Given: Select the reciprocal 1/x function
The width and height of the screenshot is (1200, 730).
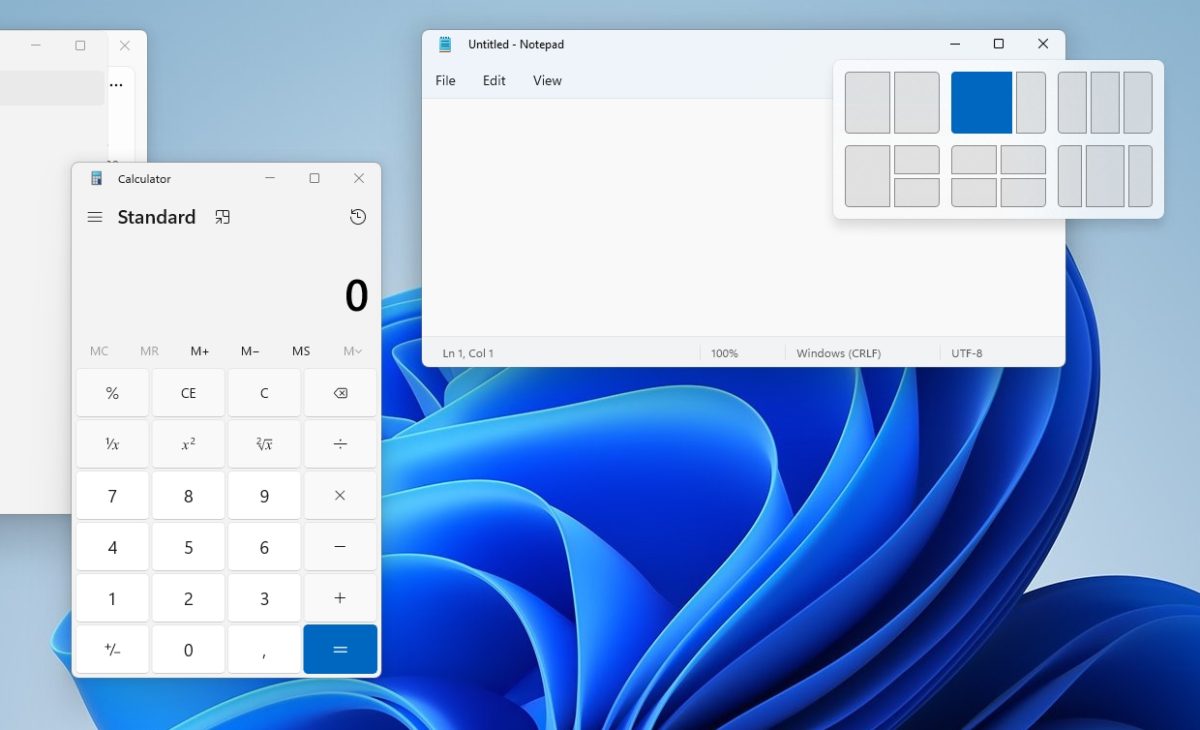Looking at the screenshot, I should click(112, 443).
